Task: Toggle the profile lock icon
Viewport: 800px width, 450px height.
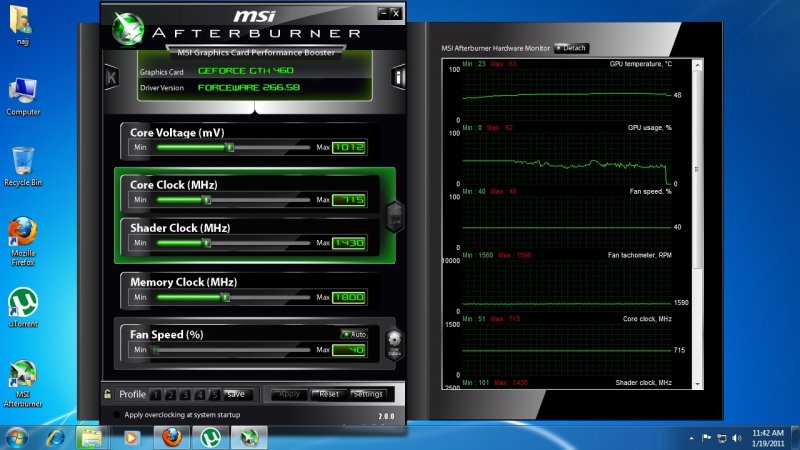Action: point(108,394)
